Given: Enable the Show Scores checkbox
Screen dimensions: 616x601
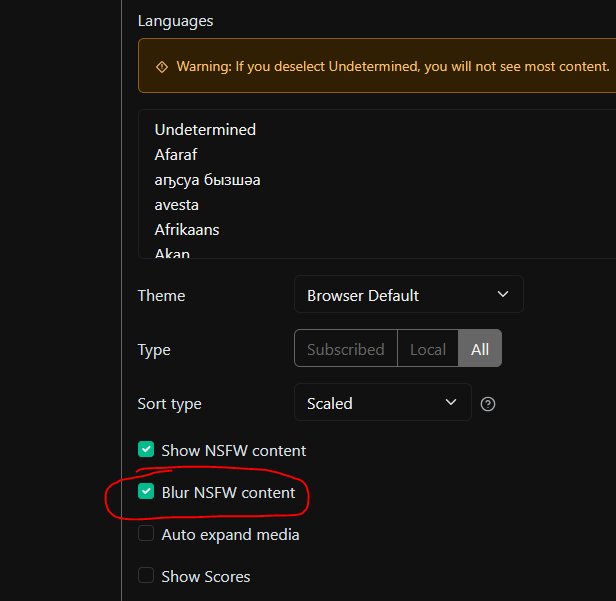Looking at the screenshot, I should [146, 576].
